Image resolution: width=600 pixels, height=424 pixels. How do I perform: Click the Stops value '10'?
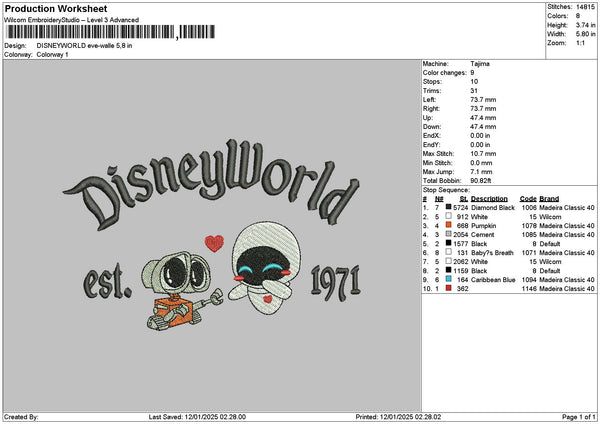click(474, 82)
